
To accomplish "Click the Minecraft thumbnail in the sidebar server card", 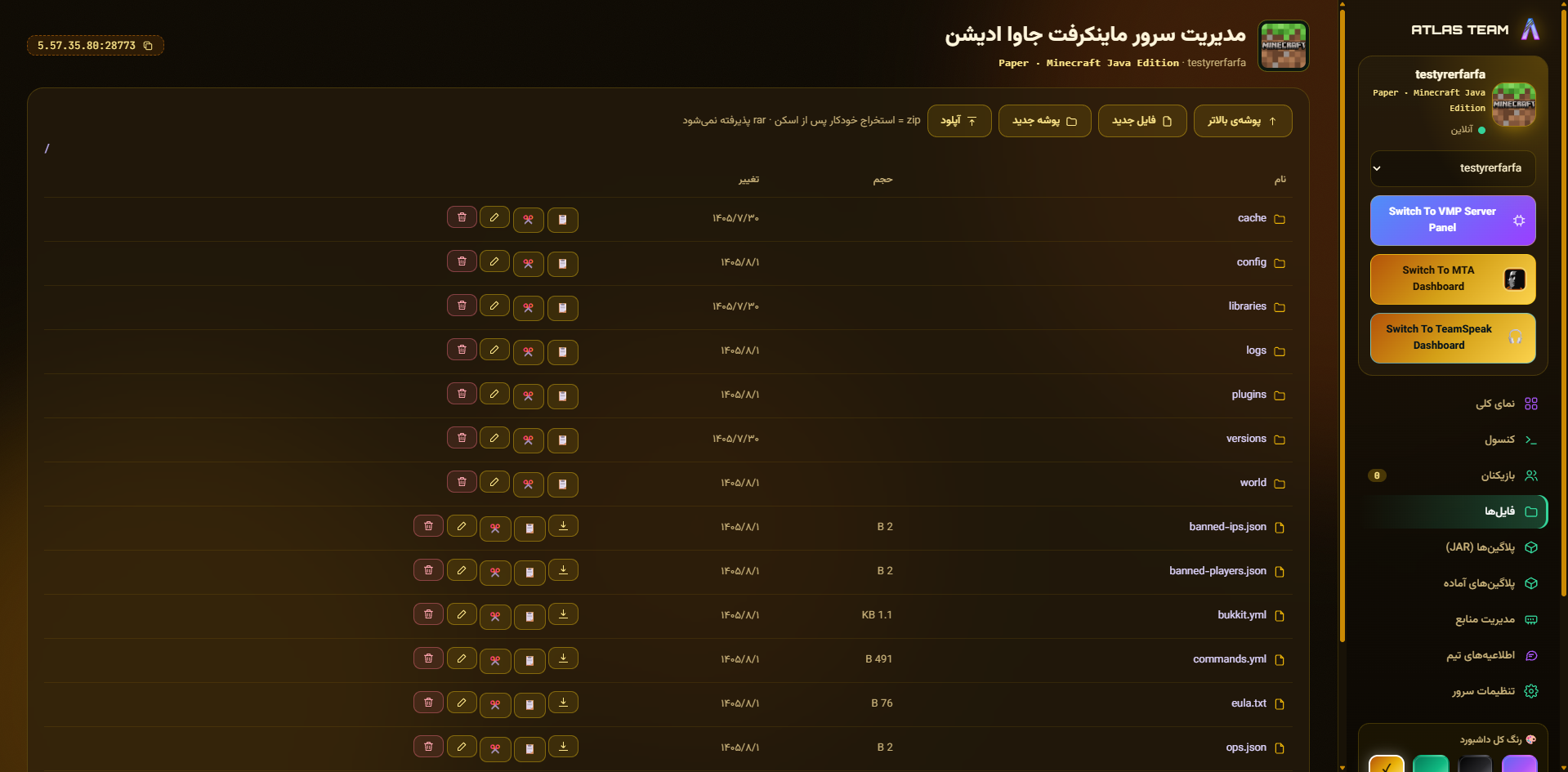I will [x=1514, y=105].
